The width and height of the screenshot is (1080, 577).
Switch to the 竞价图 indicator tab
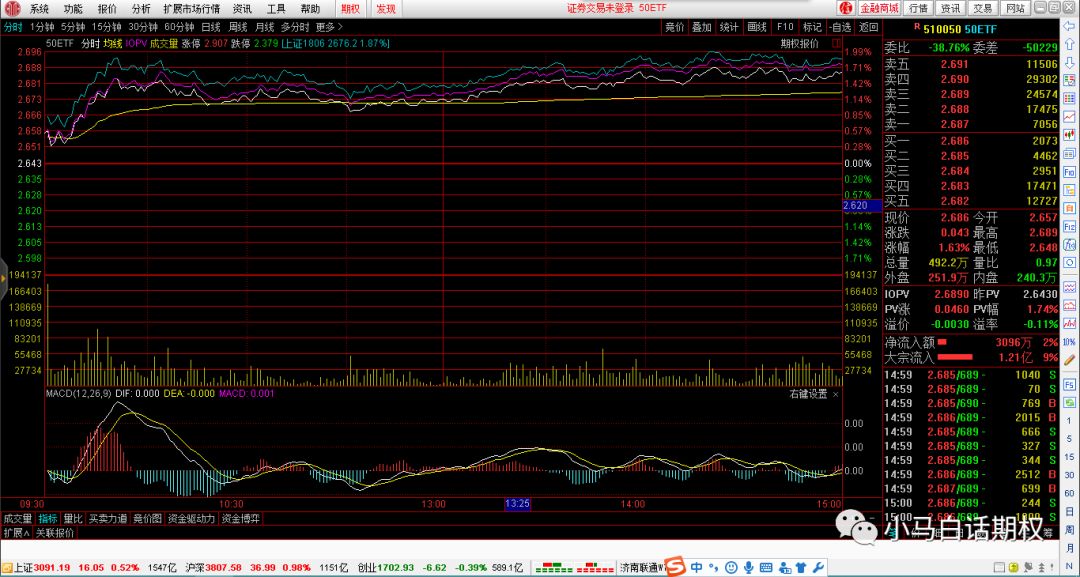point(147,519)
